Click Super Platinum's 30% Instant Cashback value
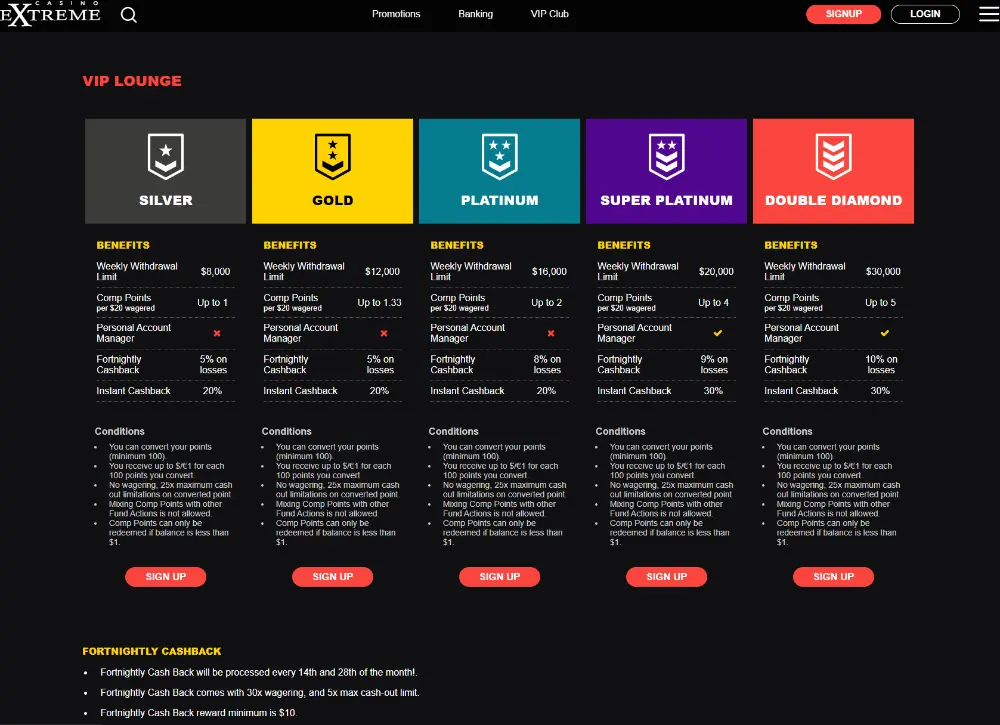The height and width of the screenshot is (725, 1000). point(713,391)
